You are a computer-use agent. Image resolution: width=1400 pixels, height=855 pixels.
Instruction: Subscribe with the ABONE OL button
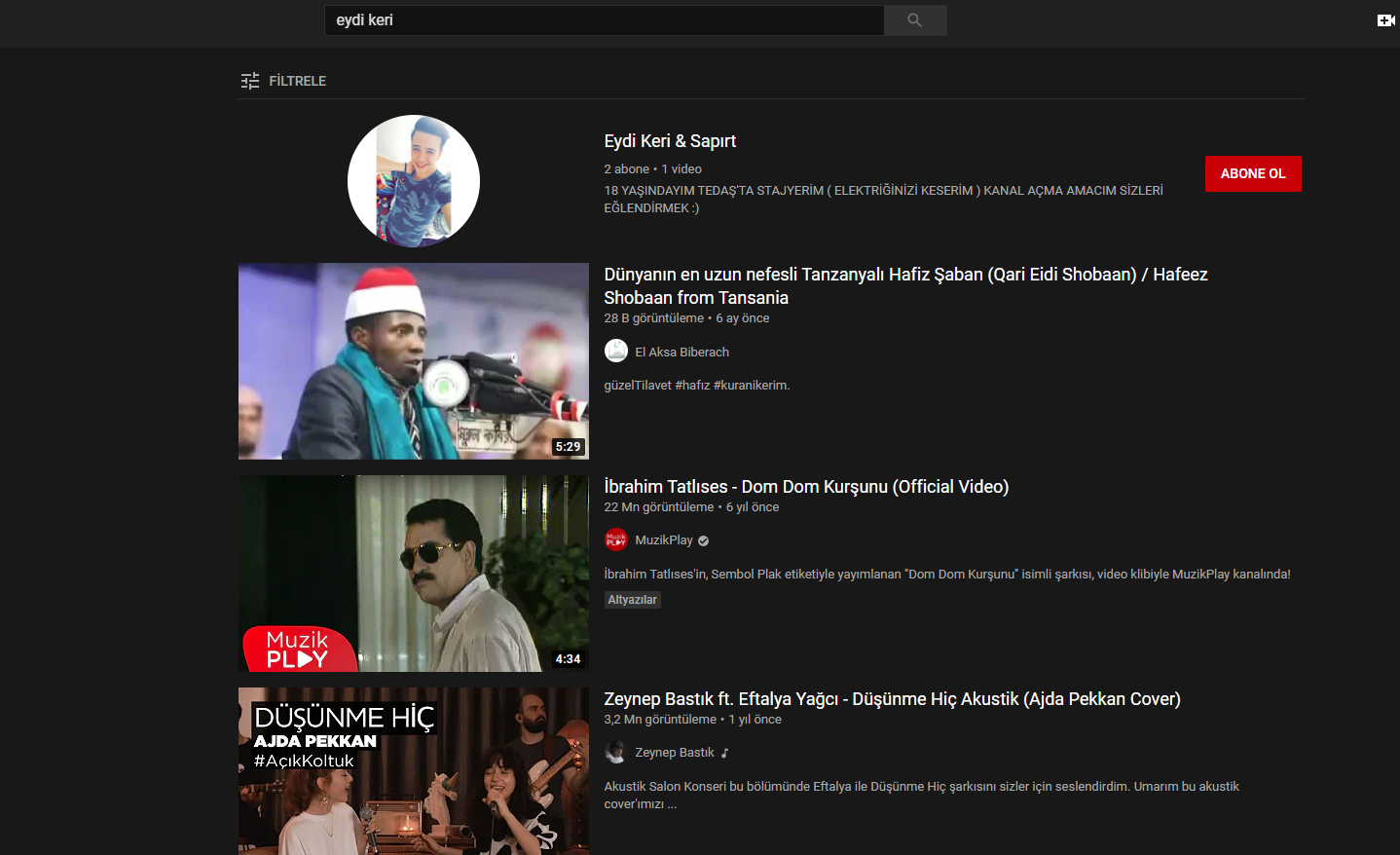pos(1253,174)
